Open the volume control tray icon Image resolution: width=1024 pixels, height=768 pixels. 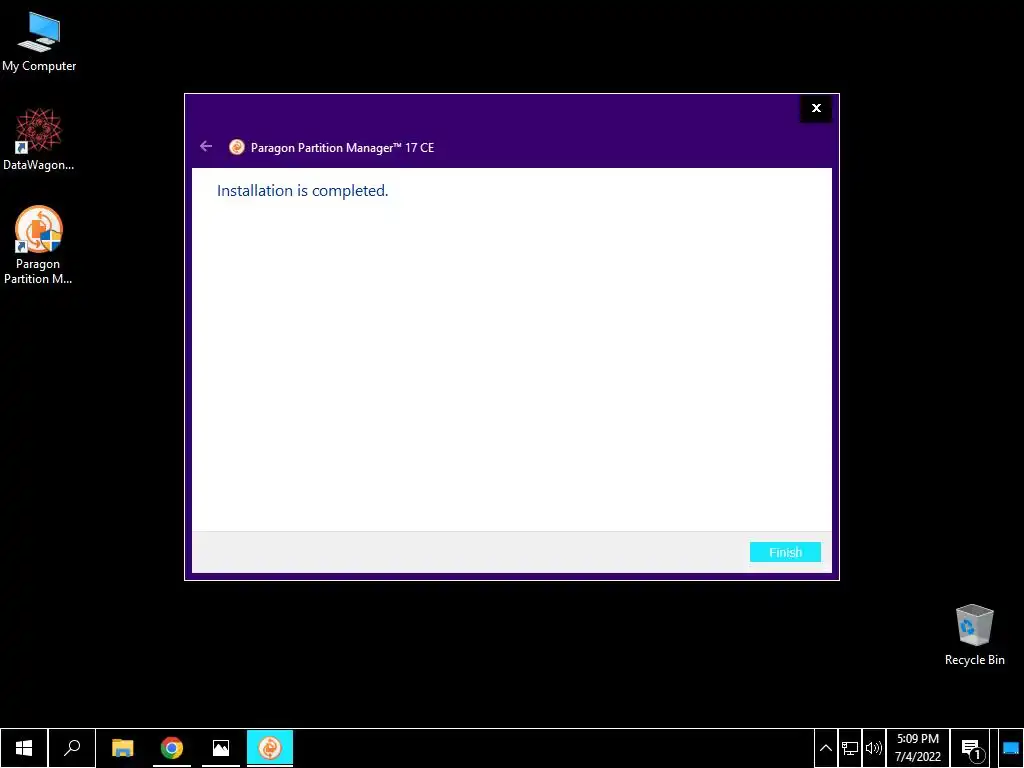pyautogui.click(x=873, y=748)
